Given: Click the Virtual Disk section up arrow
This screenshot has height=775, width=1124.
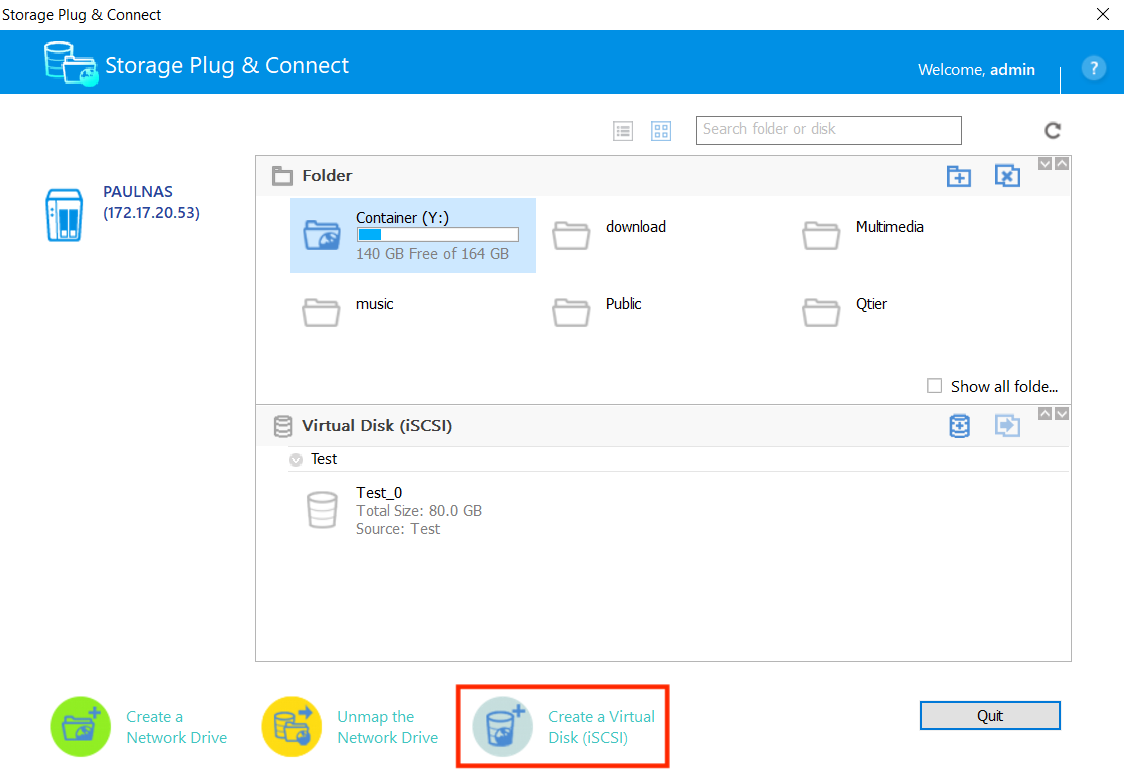Looking at the screenshot, I should [1045, 414].
